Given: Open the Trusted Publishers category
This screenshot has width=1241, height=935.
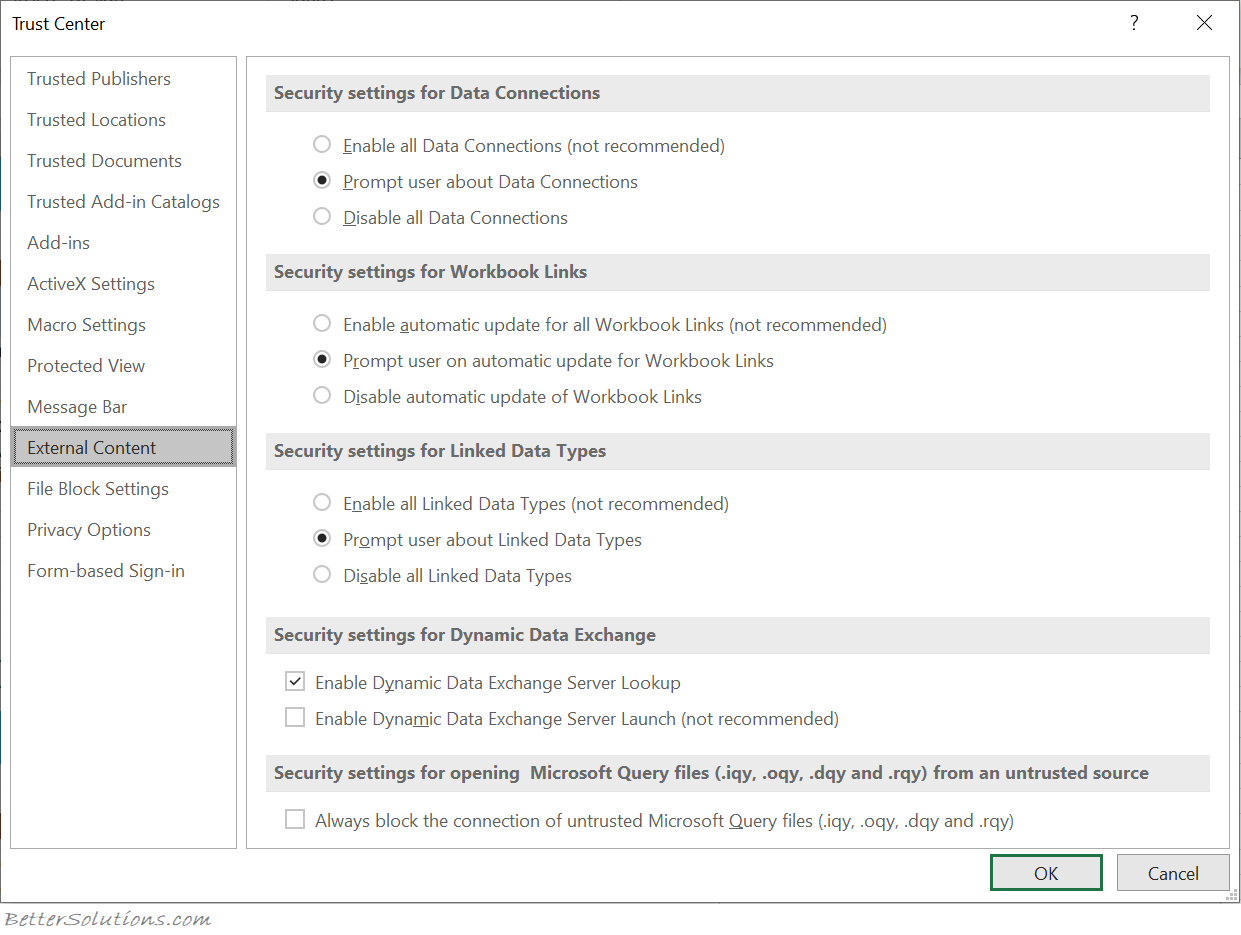Looking at the screenshot, I should 124,79.
